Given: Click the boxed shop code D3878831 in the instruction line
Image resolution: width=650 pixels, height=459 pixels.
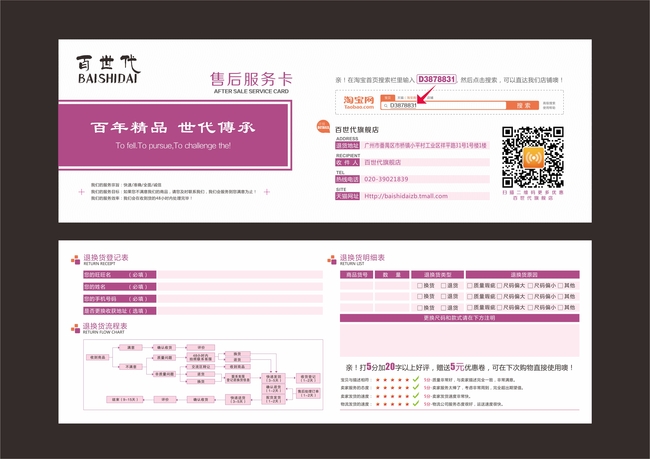Looking at the screenshot, I should [x=436, y=79].
